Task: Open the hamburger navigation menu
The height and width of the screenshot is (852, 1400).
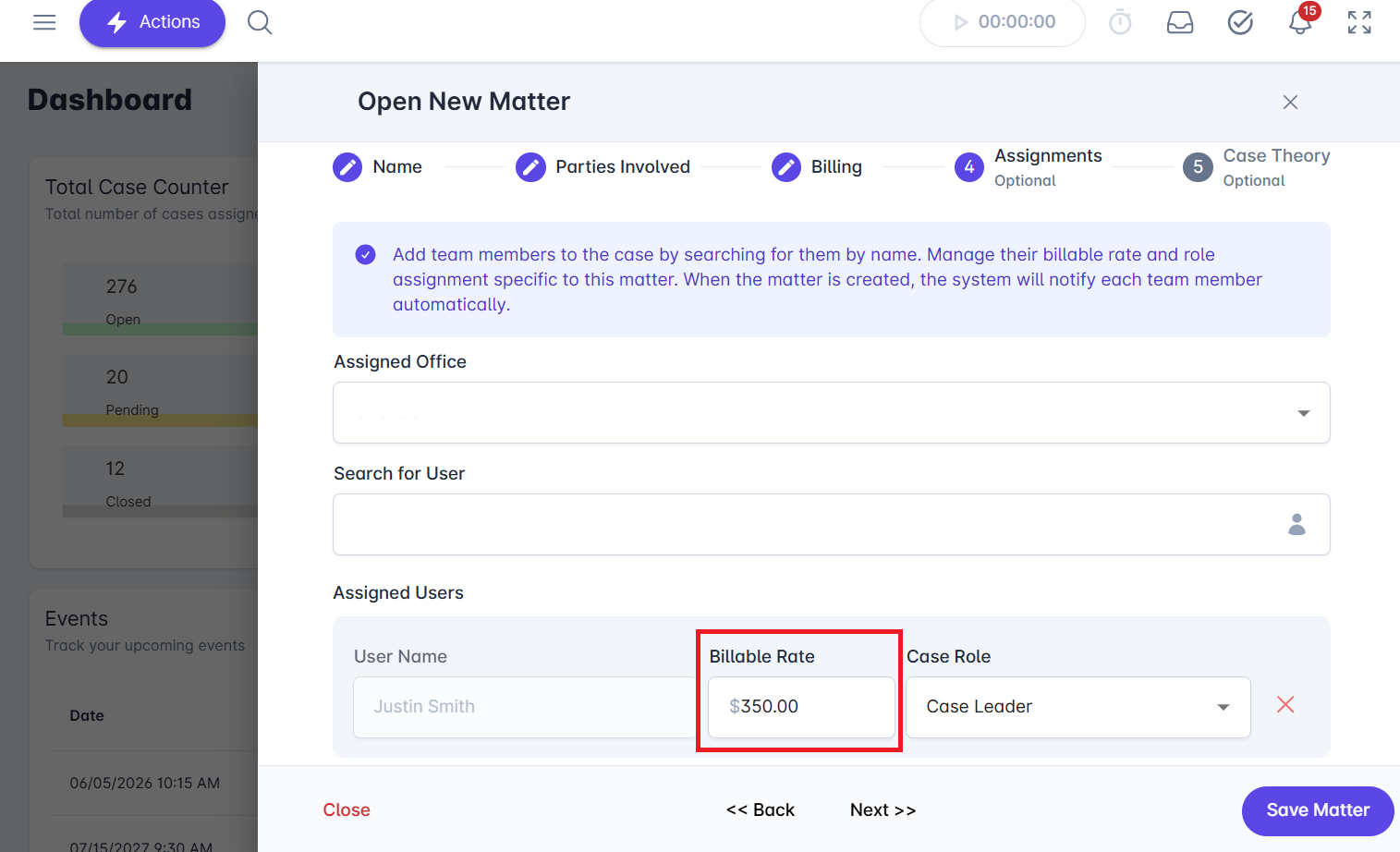Action: 44,22
